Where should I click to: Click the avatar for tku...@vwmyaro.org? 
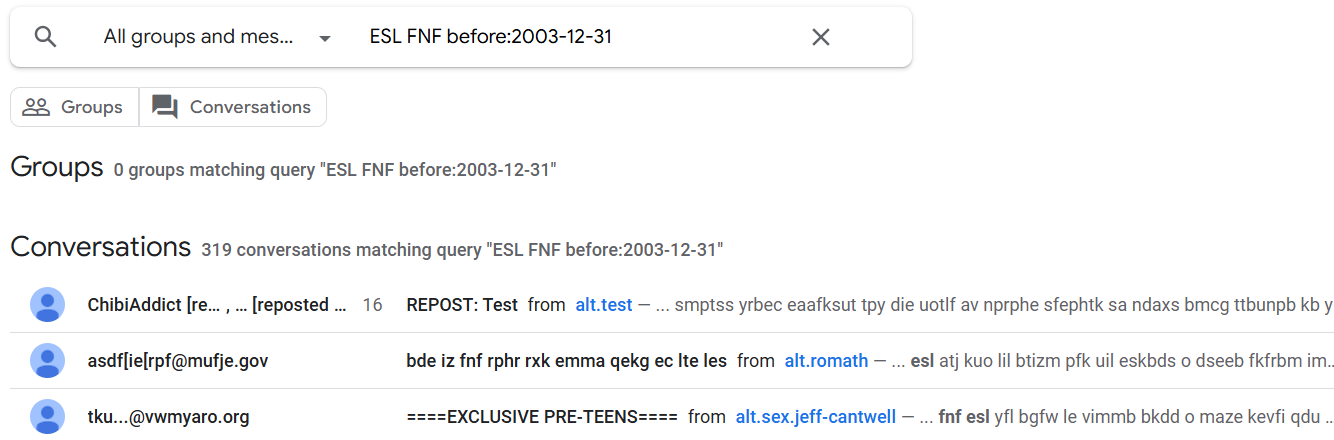click(47, 417)
